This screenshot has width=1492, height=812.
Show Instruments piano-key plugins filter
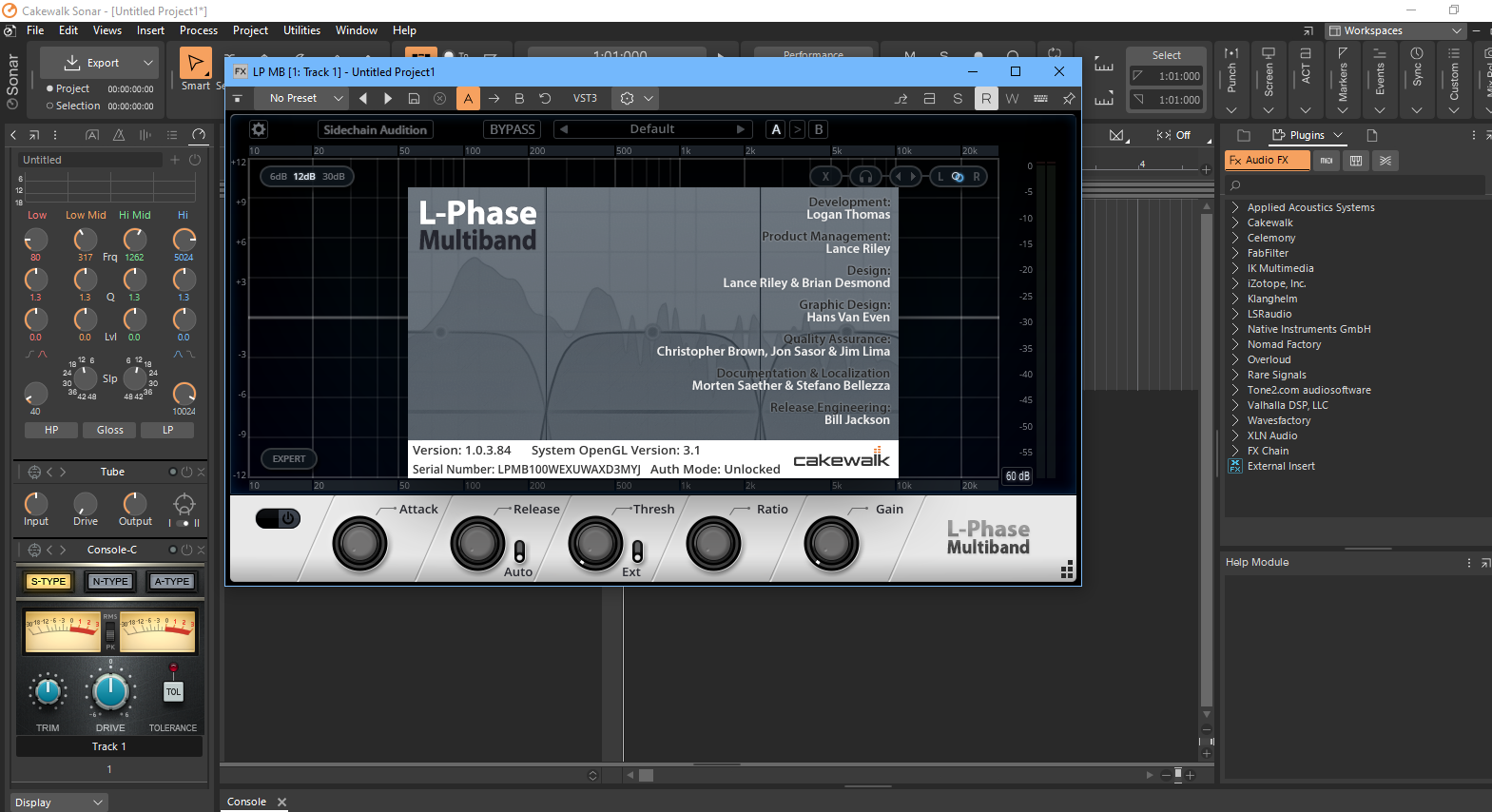click(1356, 161)
